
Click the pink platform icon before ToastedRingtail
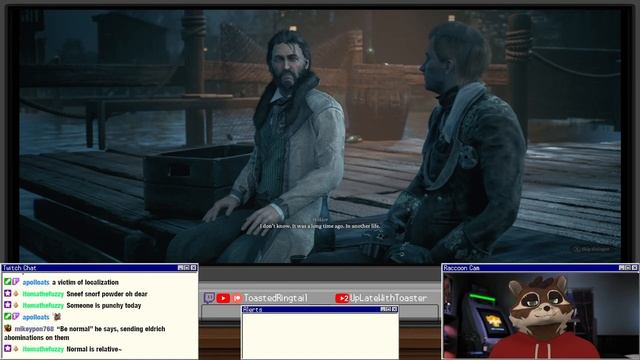237,298
